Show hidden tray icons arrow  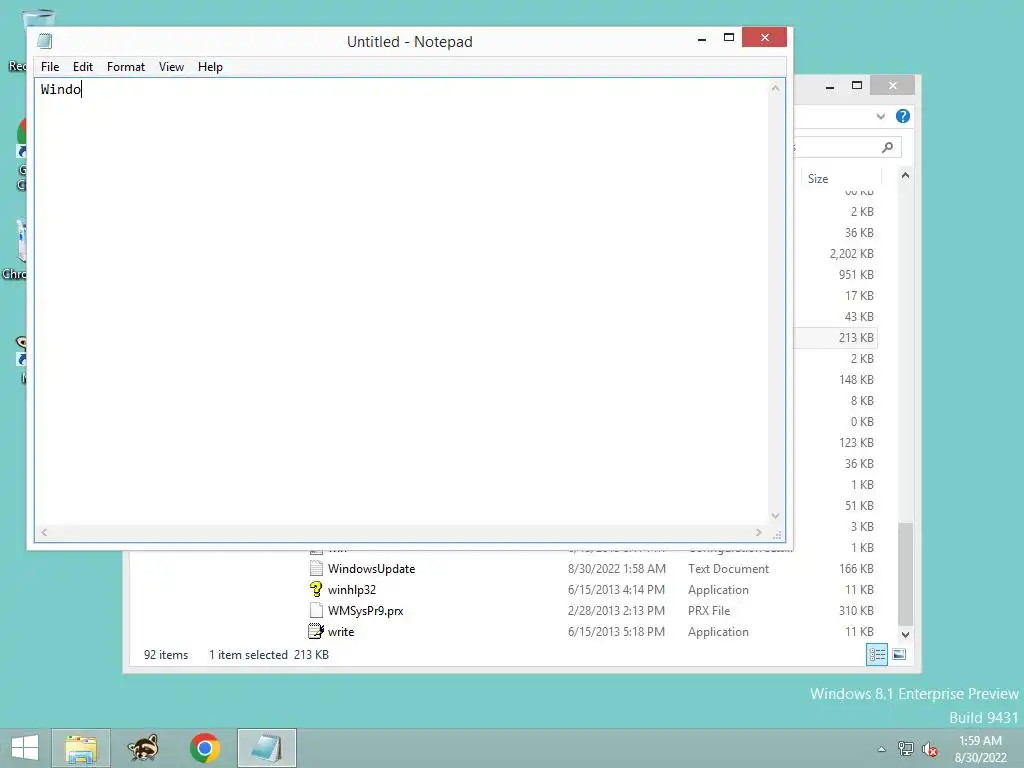click(881, 749)
